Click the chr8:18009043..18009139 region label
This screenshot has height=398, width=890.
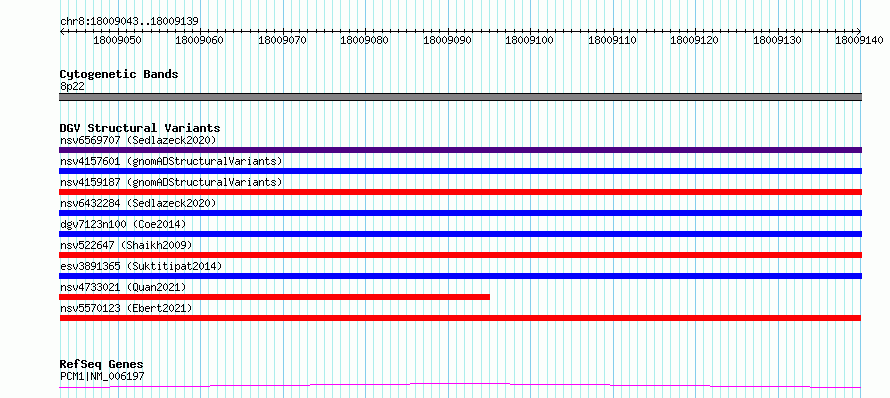click(x=129, y=22)
